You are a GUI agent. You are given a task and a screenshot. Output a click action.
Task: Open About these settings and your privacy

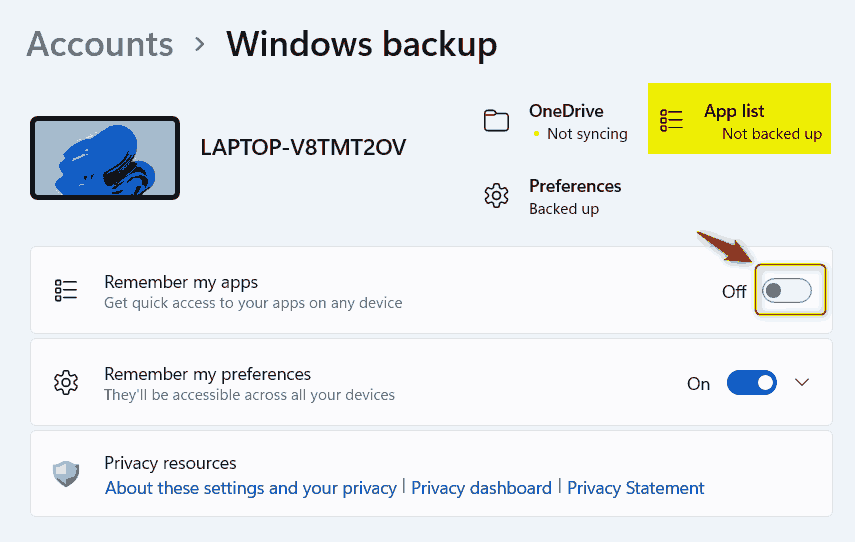coord(251,488)
